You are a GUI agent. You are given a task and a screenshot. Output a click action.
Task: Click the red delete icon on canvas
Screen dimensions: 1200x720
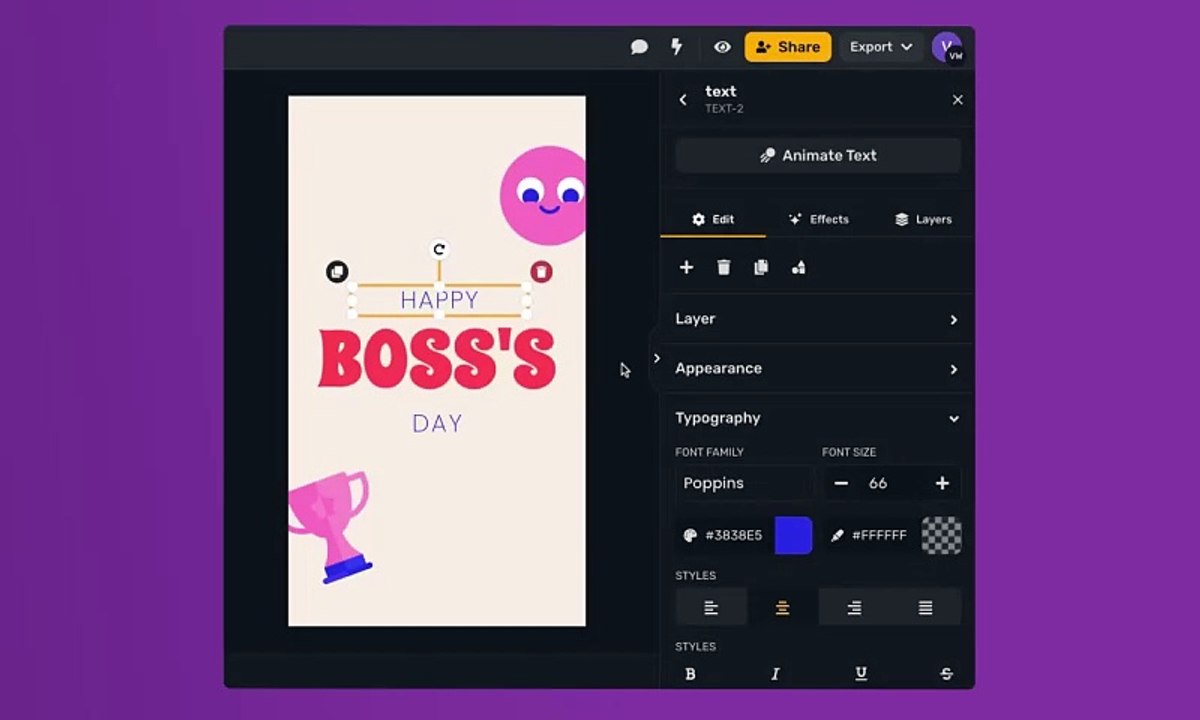pyautogui.click(x=541, y=271)
